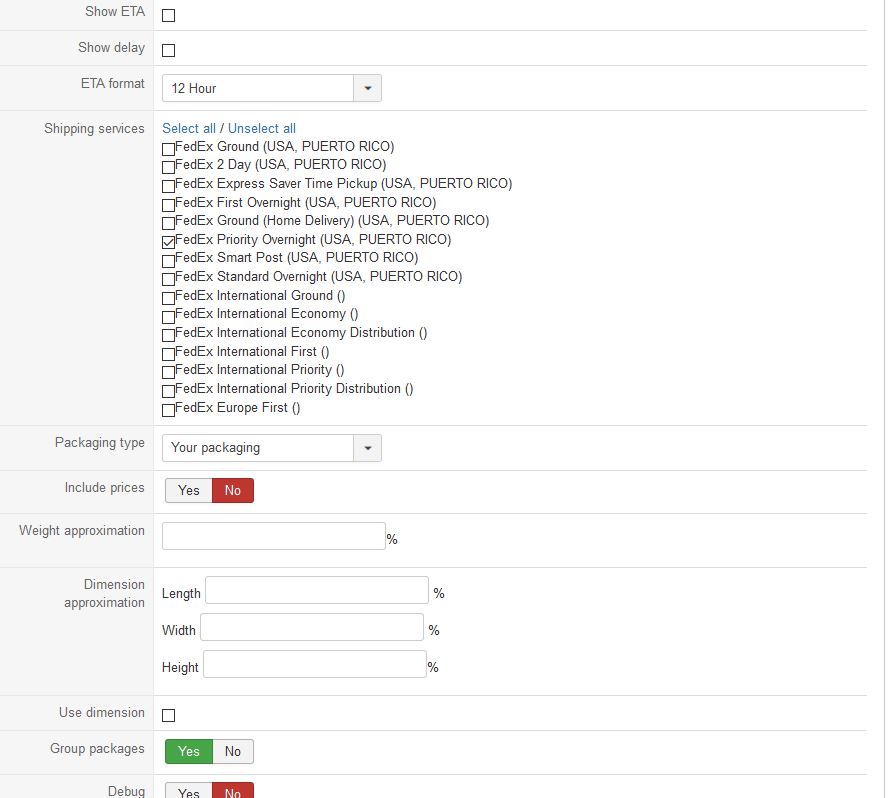Set Group packages to No

[233, 751]
